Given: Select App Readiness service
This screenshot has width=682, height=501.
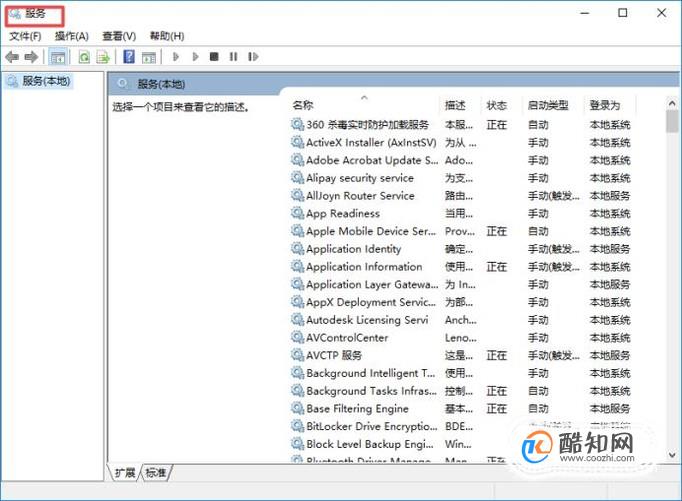Looking at the screenshot, I should pyautogui.click(x=461, y=214).
